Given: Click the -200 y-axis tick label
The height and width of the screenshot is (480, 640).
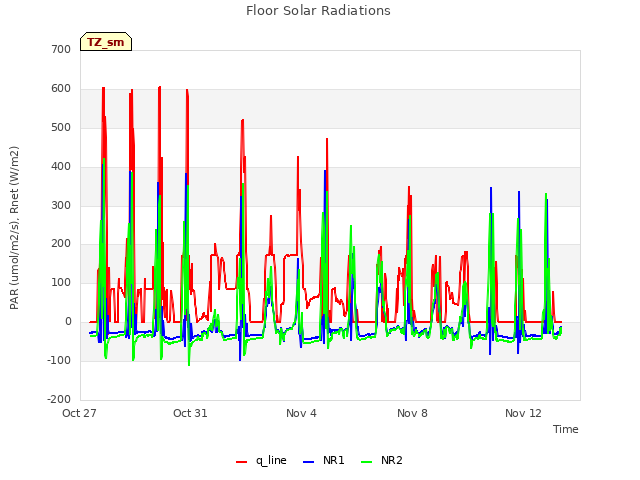Looking at the screenshot, I should point(59,400).
